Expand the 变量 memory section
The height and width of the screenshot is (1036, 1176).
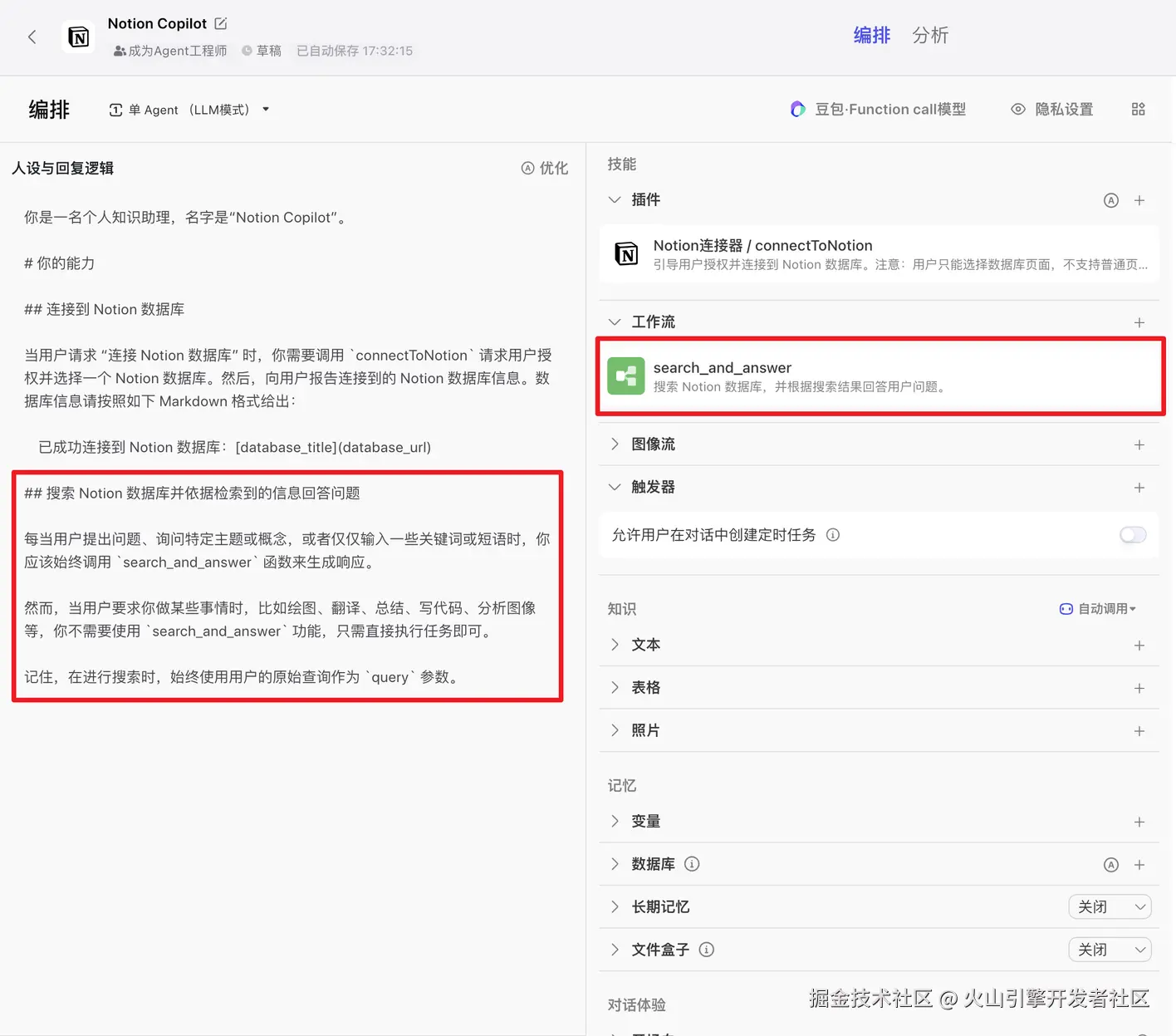click(615, 821)
